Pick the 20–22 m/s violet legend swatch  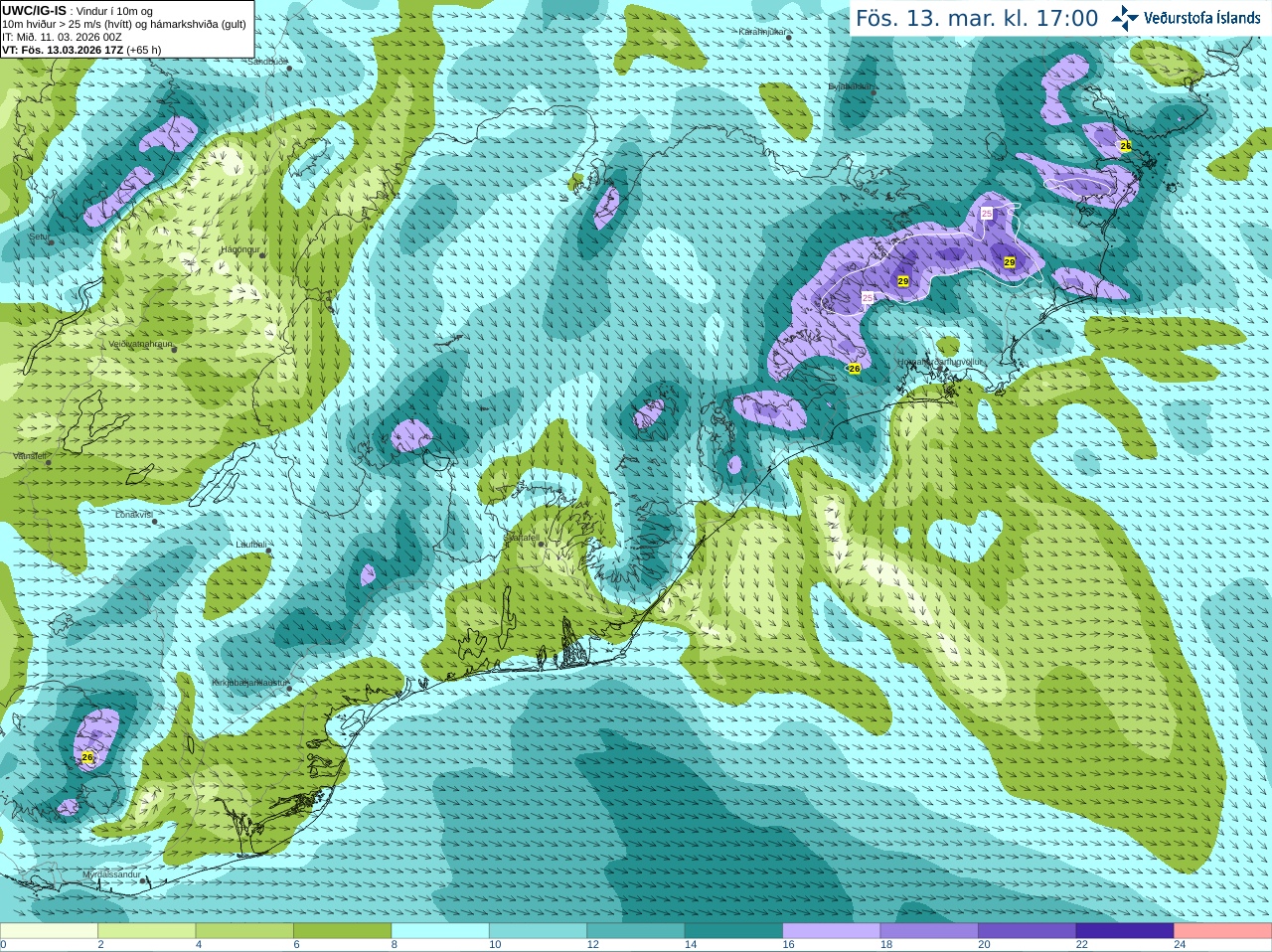pos(1028,931)
